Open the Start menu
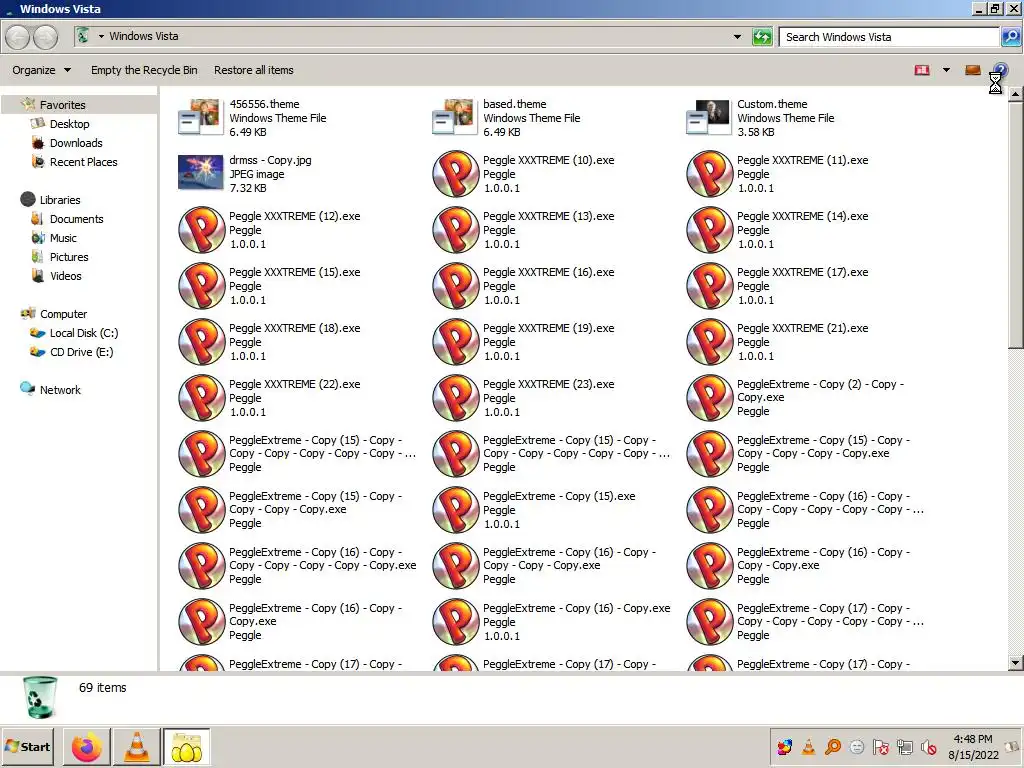 click(x=27, y=747)
